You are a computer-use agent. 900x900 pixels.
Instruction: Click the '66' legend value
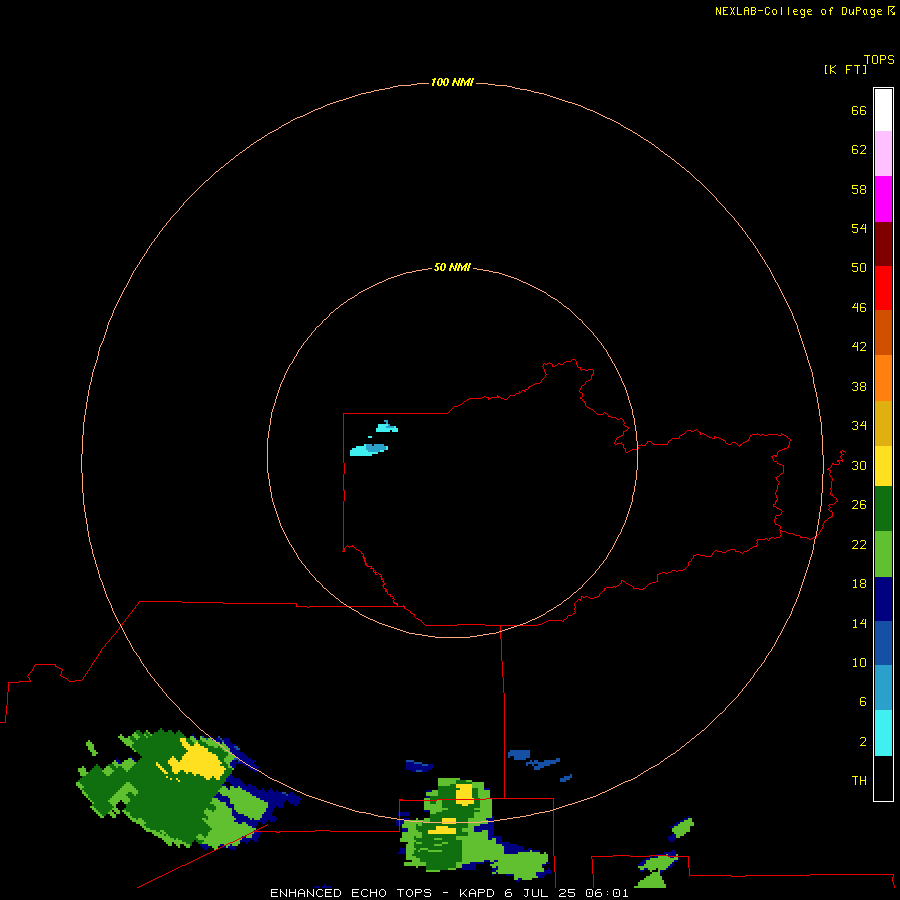(859, 110)
